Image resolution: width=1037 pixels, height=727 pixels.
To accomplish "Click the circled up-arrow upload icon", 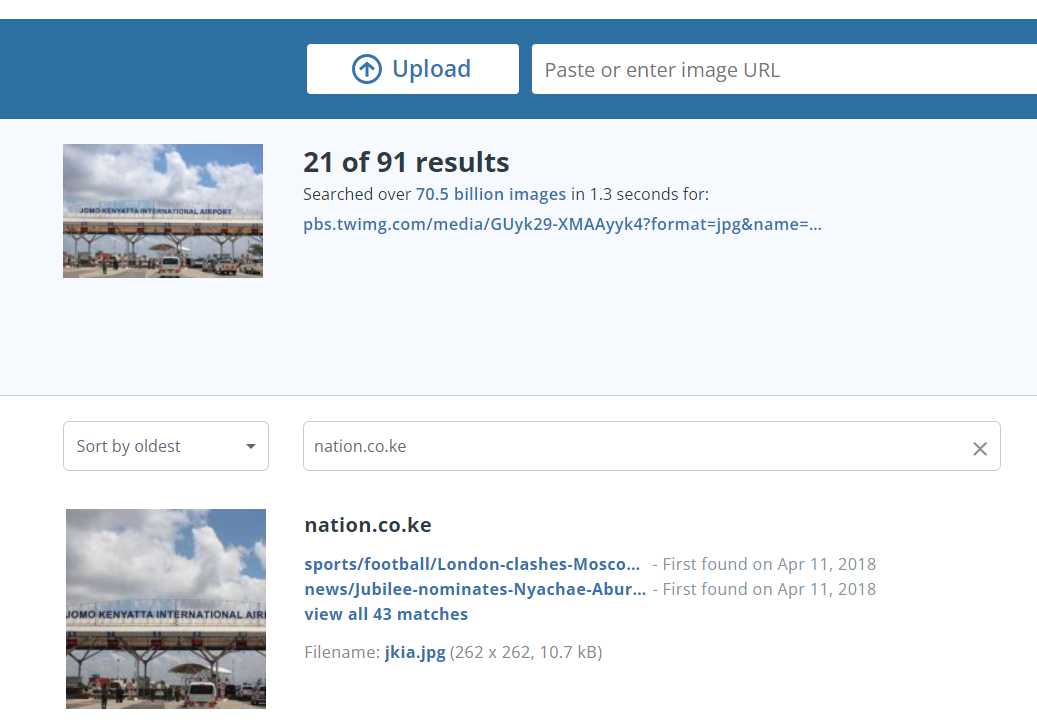I will pos(367,69).
